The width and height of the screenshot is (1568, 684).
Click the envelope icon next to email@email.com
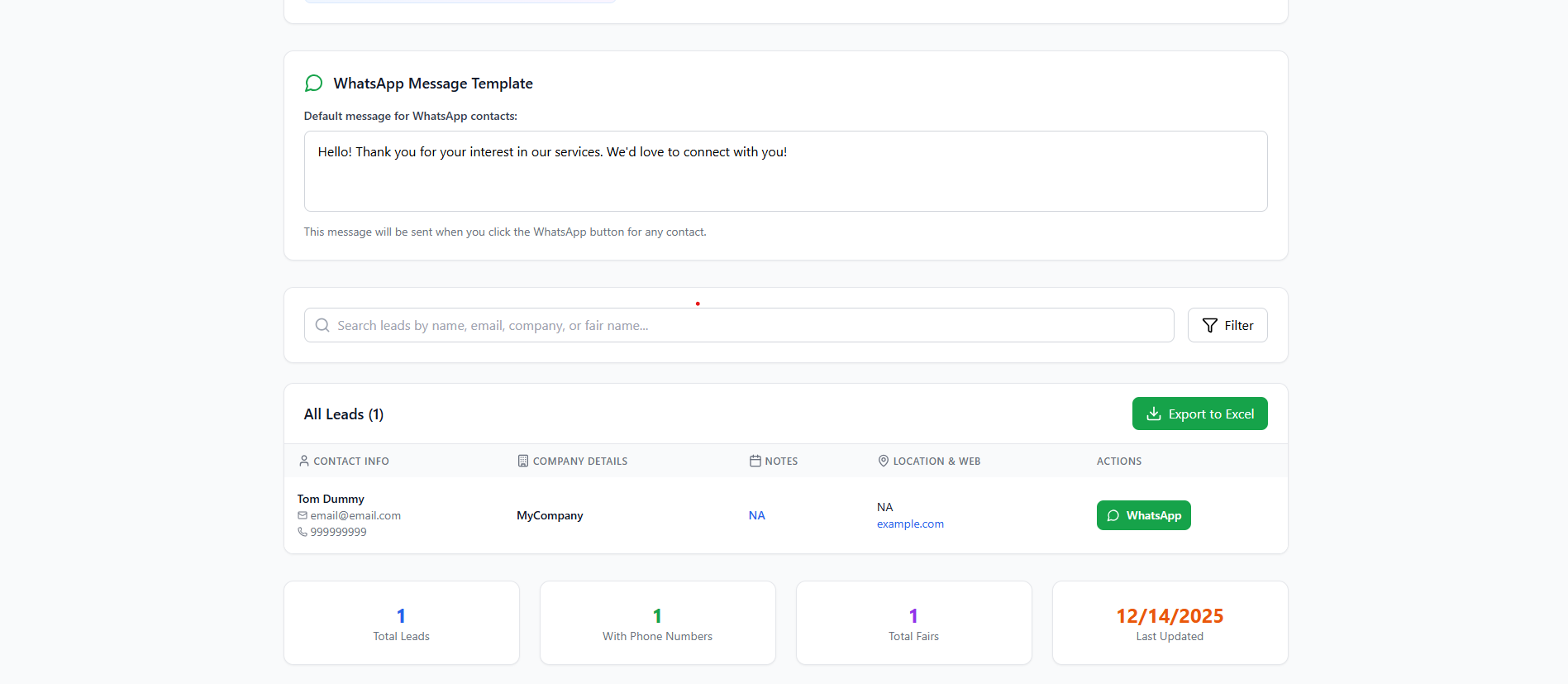pyautogui.click(x=303, y=515)
